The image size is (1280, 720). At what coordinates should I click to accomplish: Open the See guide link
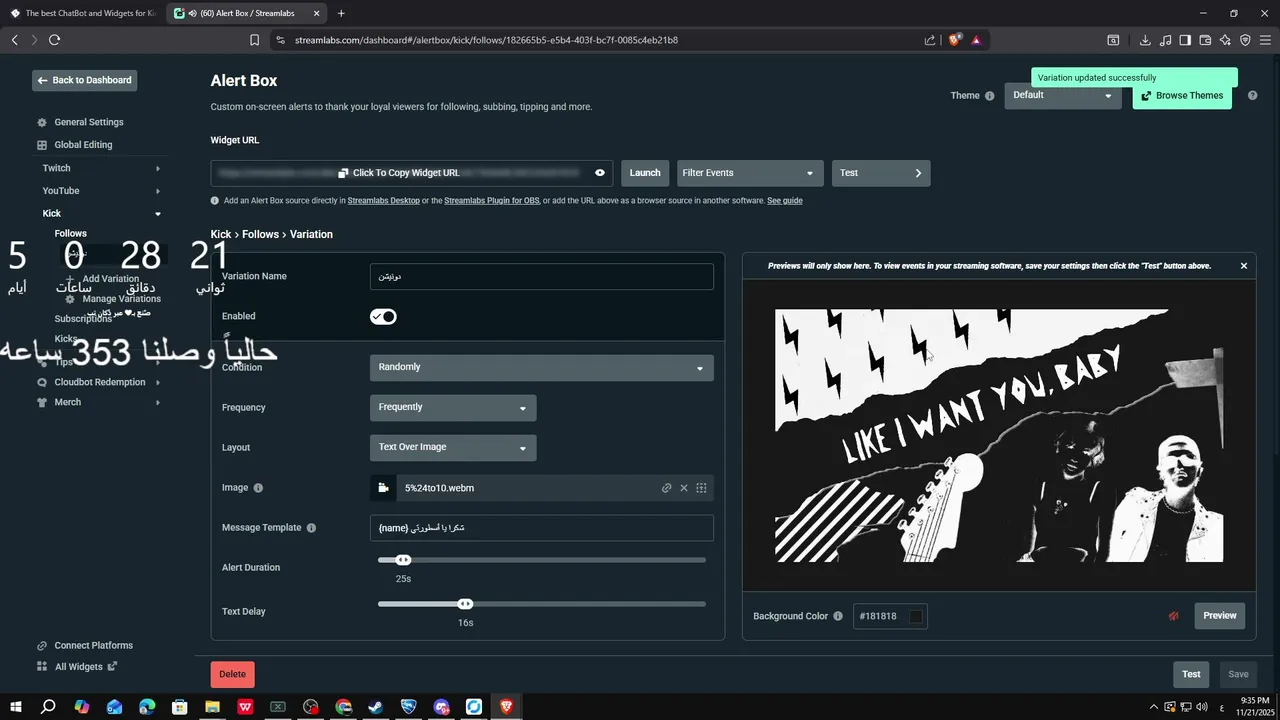coord(785,201)
